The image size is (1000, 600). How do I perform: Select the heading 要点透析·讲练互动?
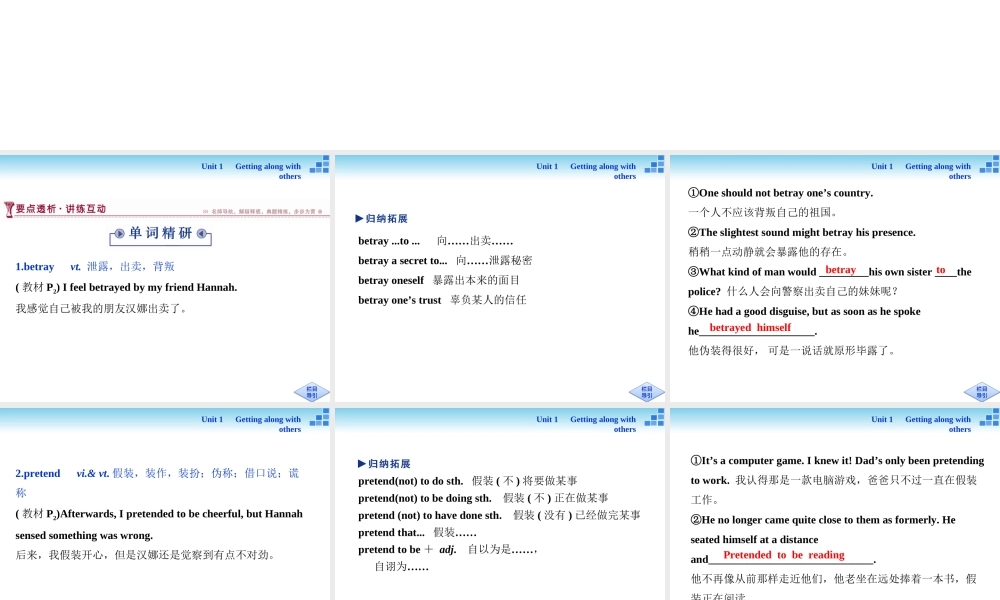(61, 209)
